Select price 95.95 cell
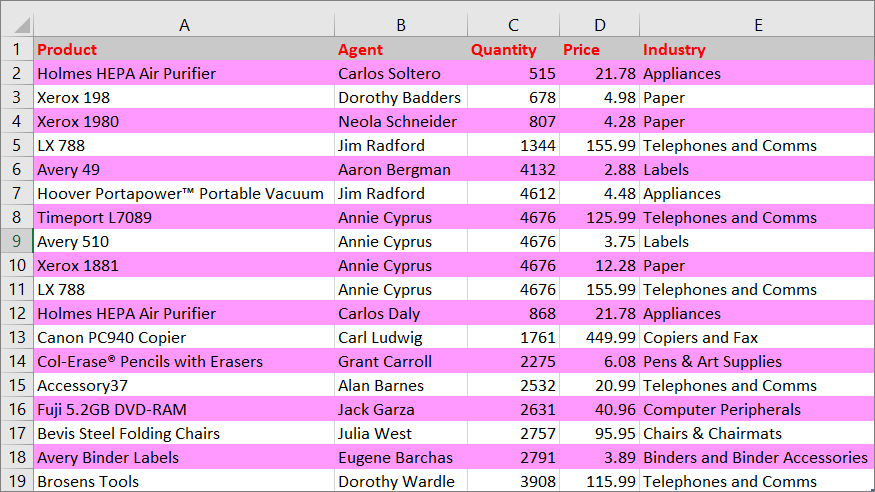875x492 pixels. click(599, 433)
